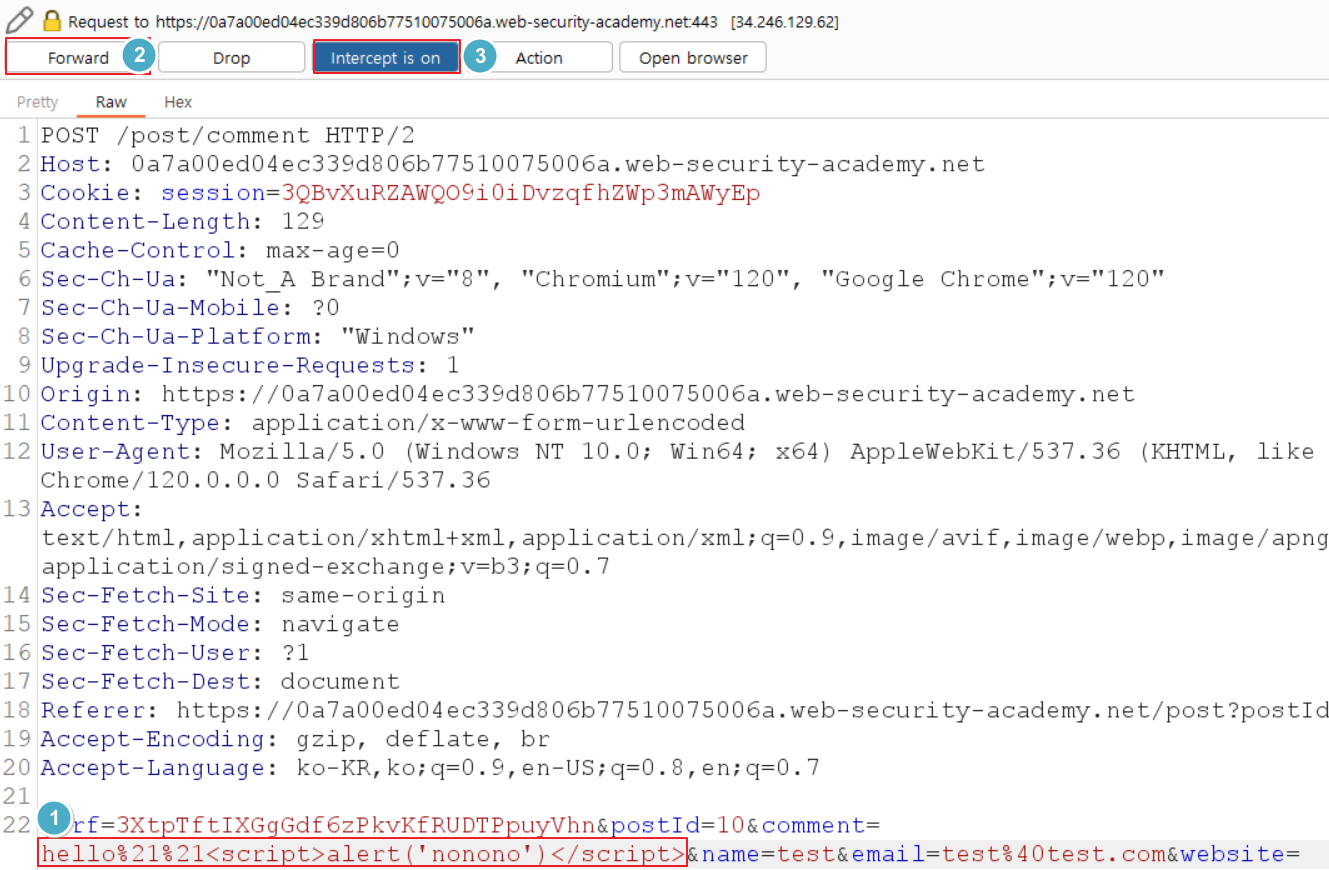Screen dimensions: 1329x870
Task: Click application/signed-exchange;v=b3;q=0.7 text
Action: click(325, 567)
